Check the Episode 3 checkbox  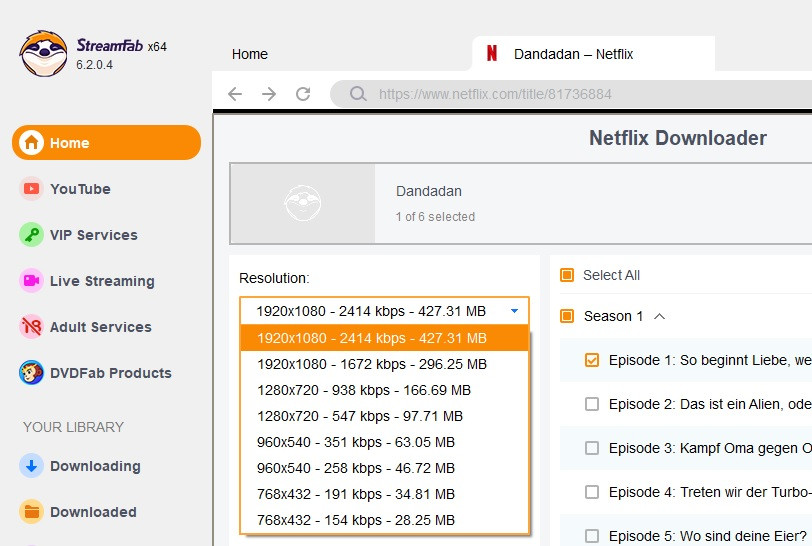tap(592, 448)
